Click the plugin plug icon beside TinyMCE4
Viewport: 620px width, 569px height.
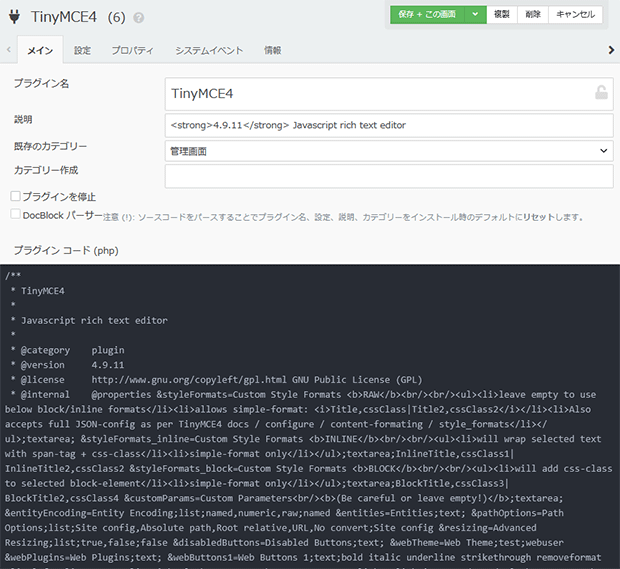tap(15, 16)
